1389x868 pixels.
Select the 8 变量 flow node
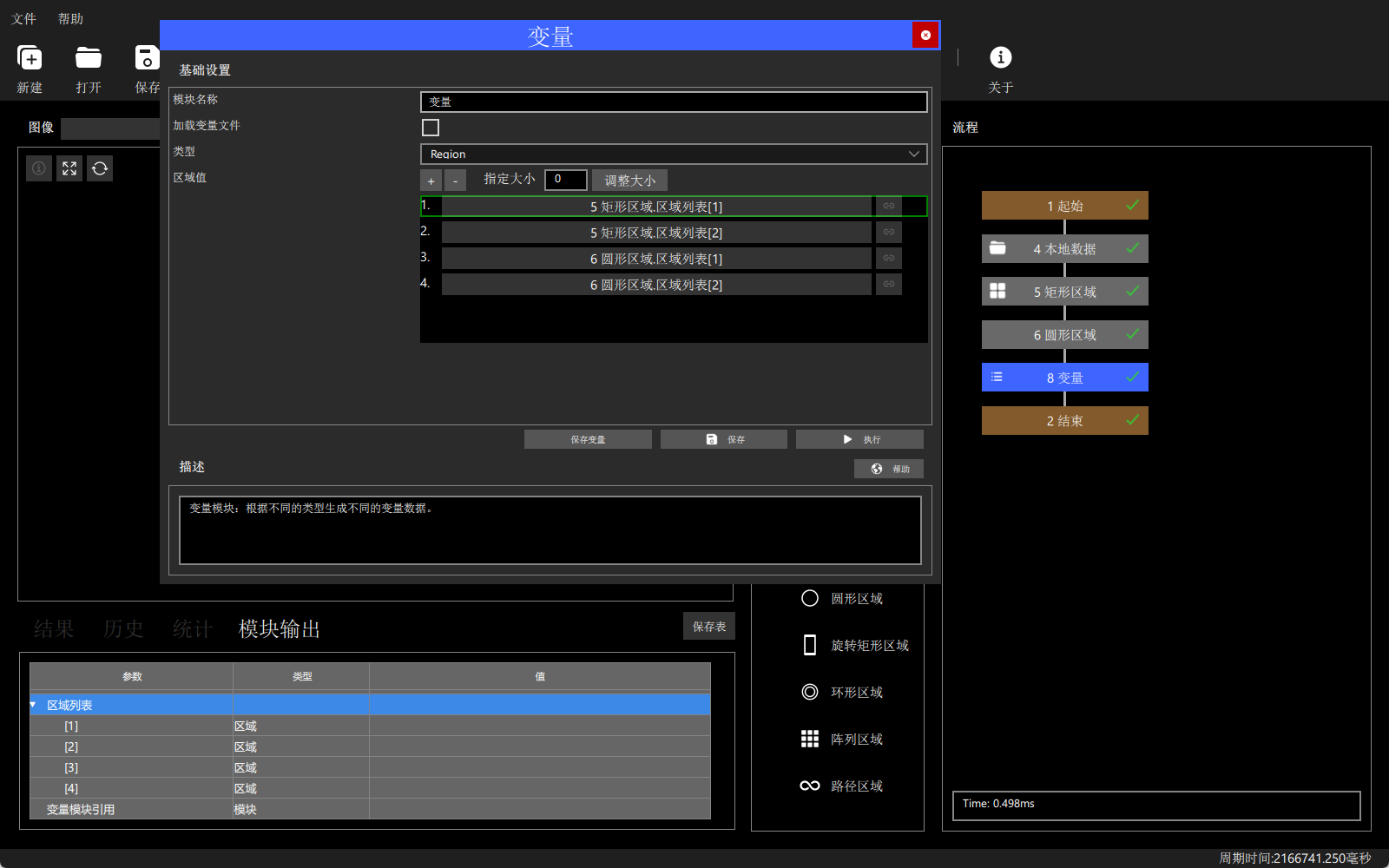point(1065,378)
